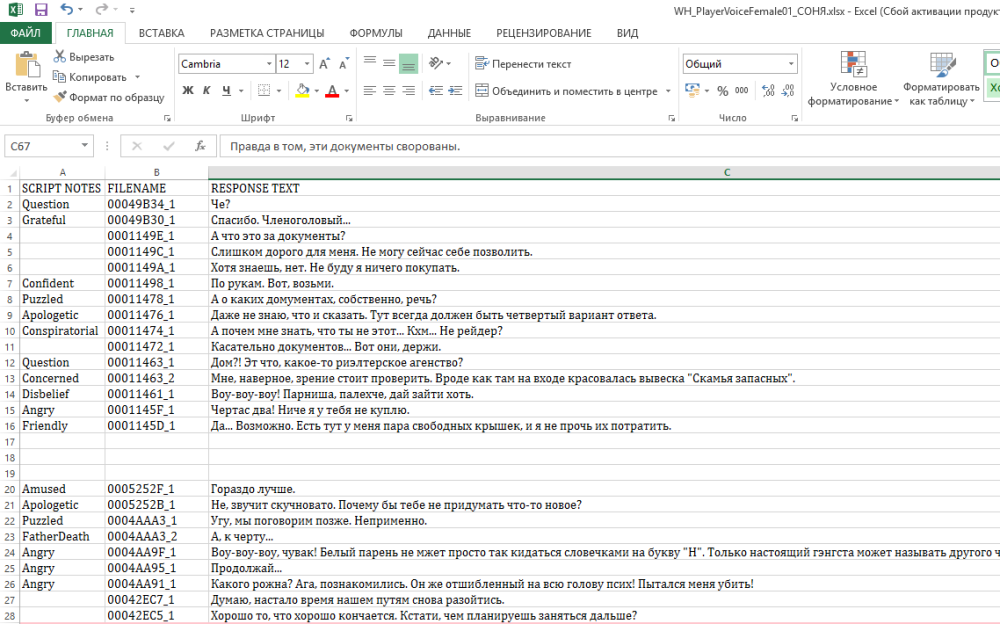Undo the last action
This screenshot has height=624, width=1000.
tap(66, 9)
